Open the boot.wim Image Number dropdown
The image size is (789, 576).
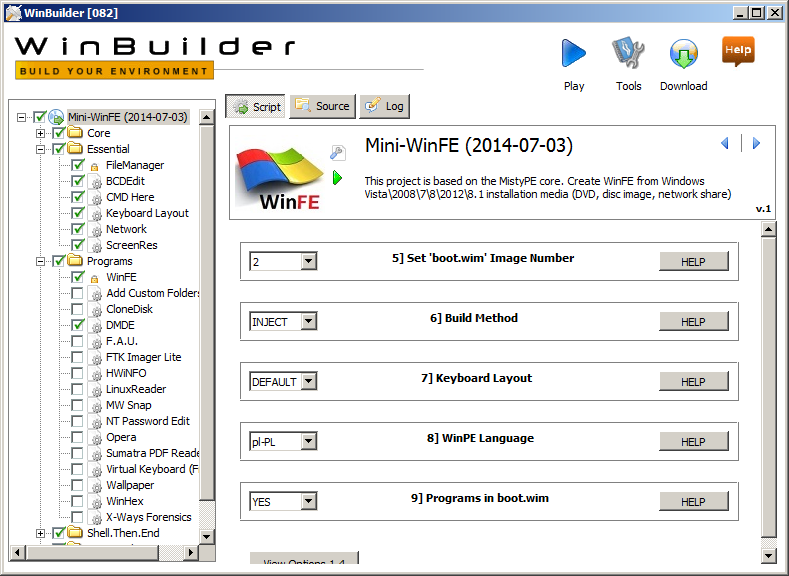(309, 261)
